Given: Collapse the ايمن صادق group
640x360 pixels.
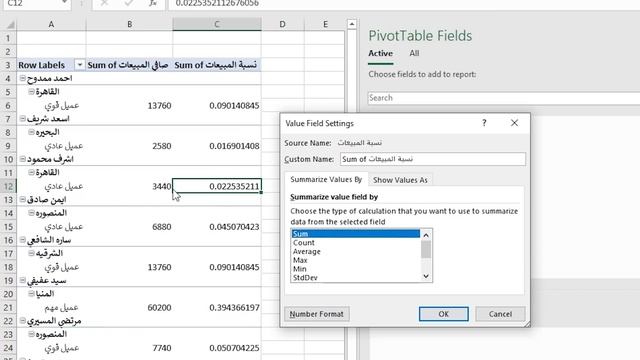Looking at the screenshot, I should pos(23,199).
